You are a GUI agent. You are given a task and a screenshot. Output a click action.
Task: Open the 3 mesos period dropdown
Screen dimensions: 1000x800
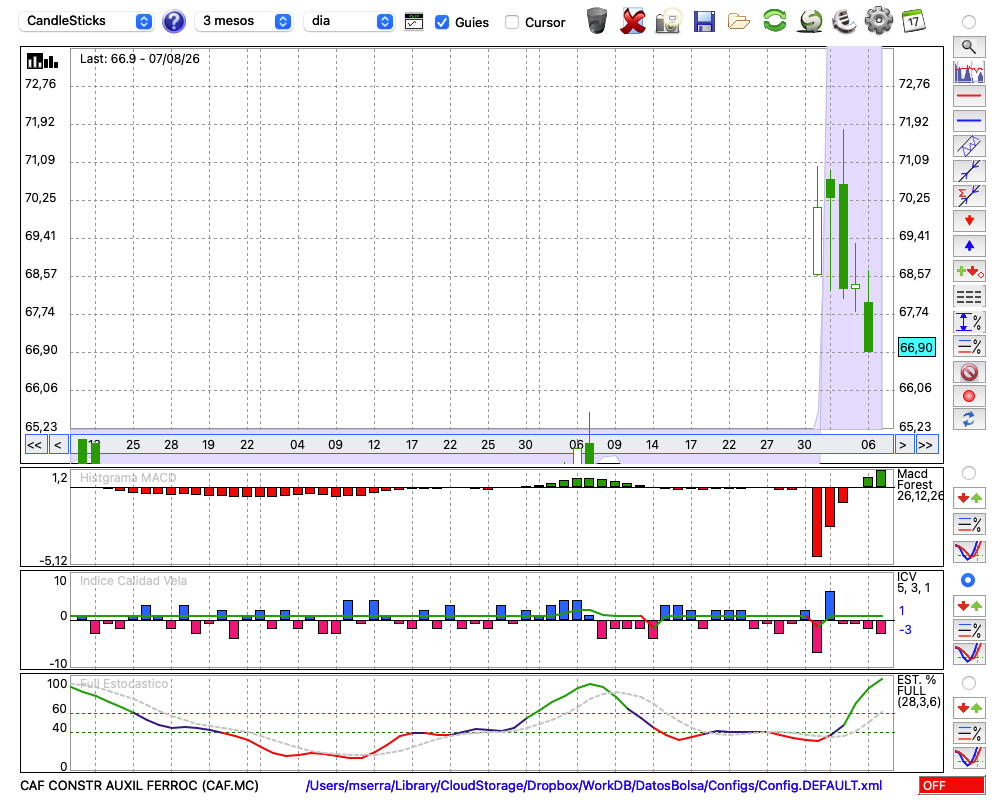243,21
